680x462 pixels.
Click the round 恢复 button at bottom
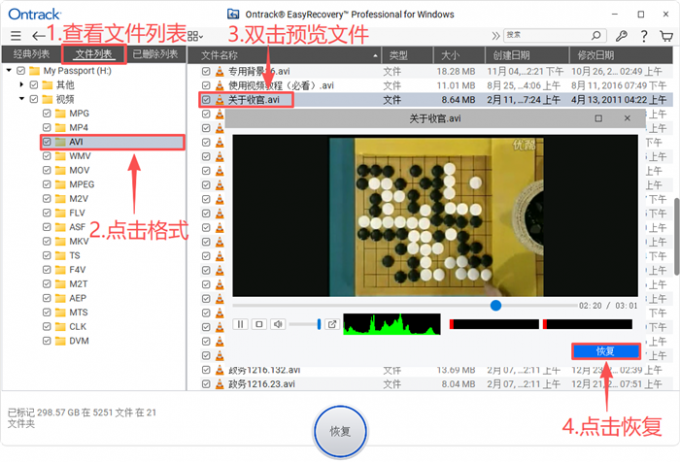pos(340,432)
